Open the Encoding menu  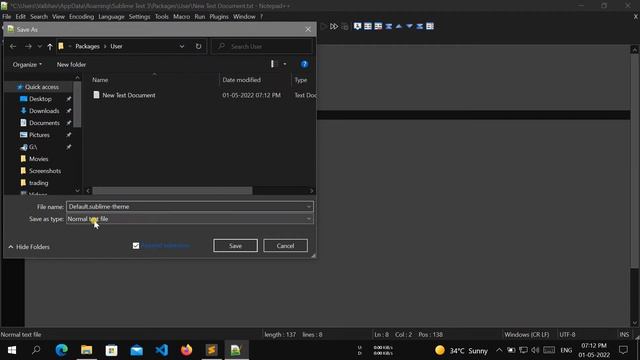82,17
